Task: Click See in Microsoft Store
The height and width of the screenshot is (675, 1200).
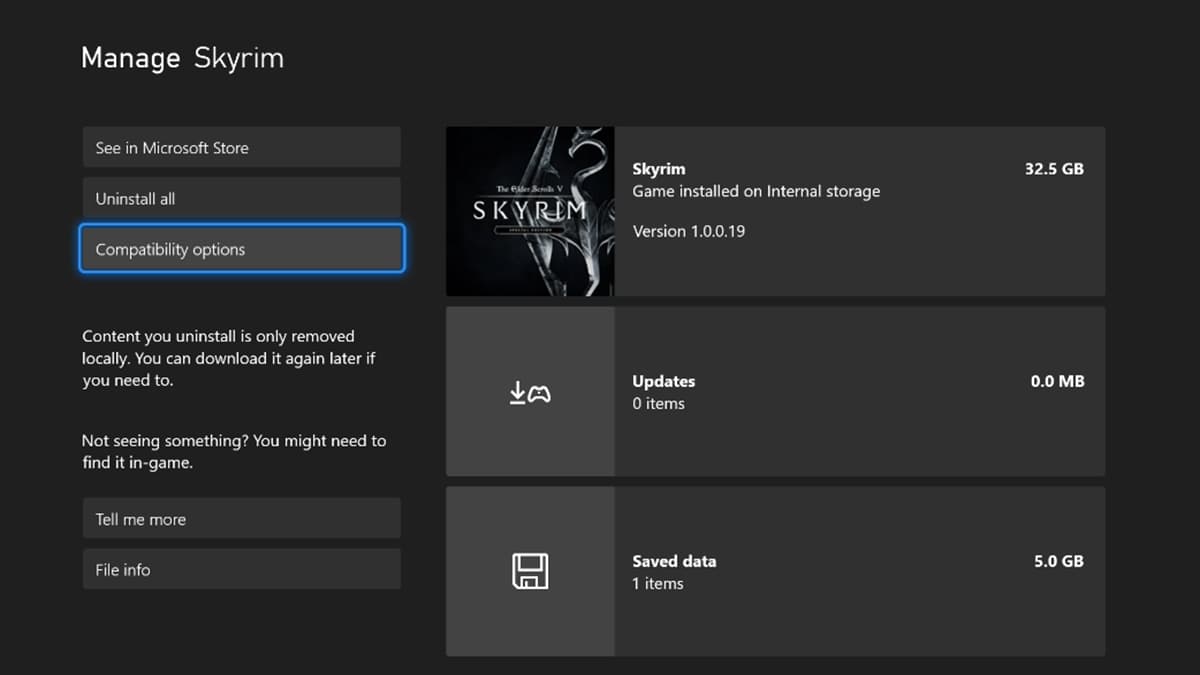Action: tap(240, 146)
